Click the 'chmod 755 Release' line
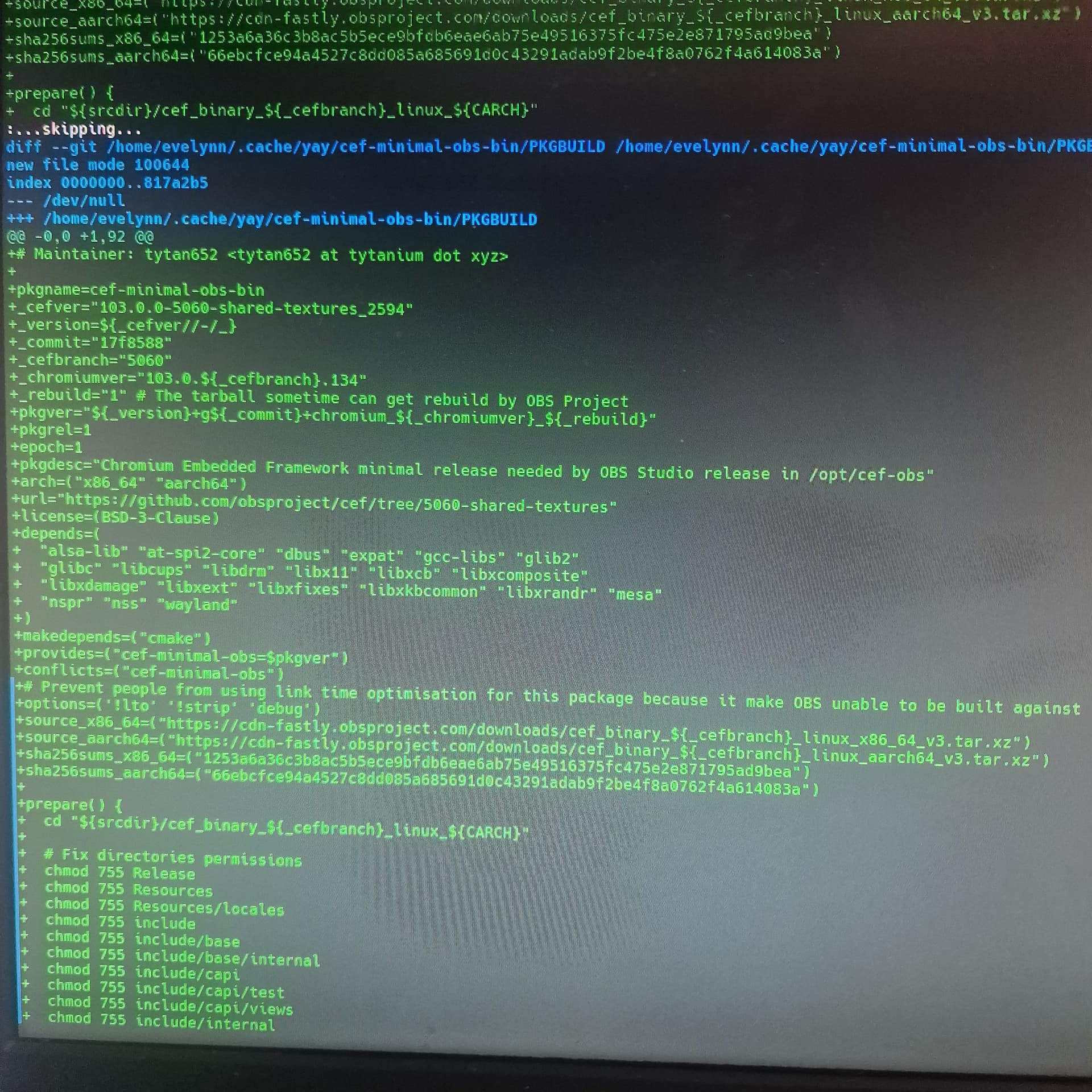 [107, 872]
